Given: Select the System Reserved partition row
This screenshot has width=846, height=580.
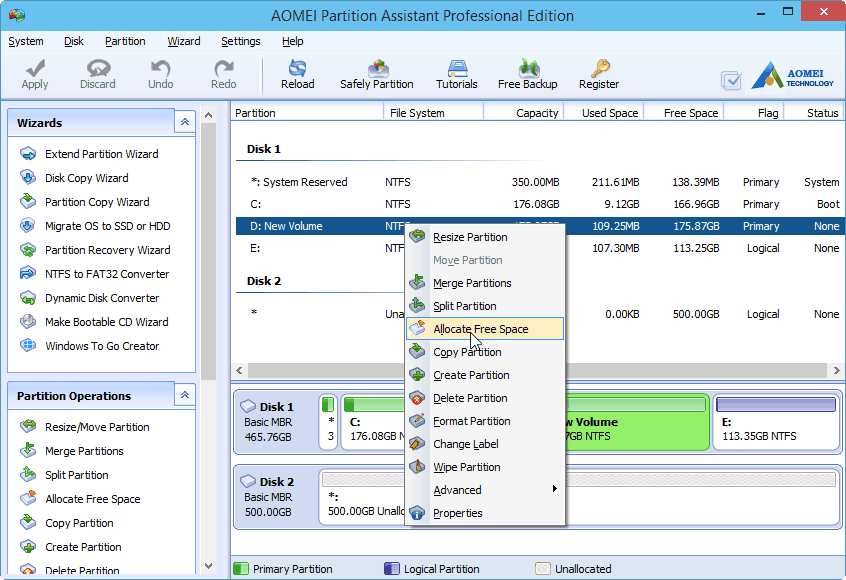Looking at the screenshot, I should coord(540,182).
